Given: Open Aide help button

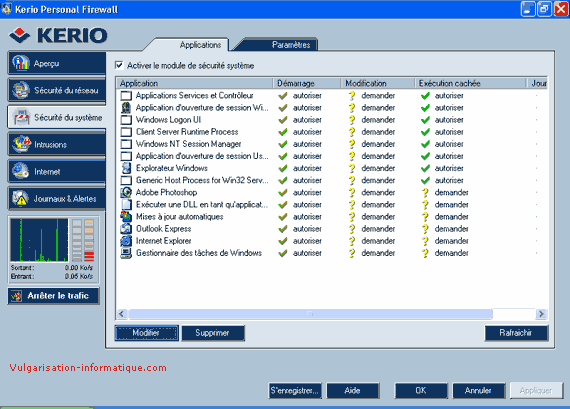Looking at the screenshot, I should 353,390.
